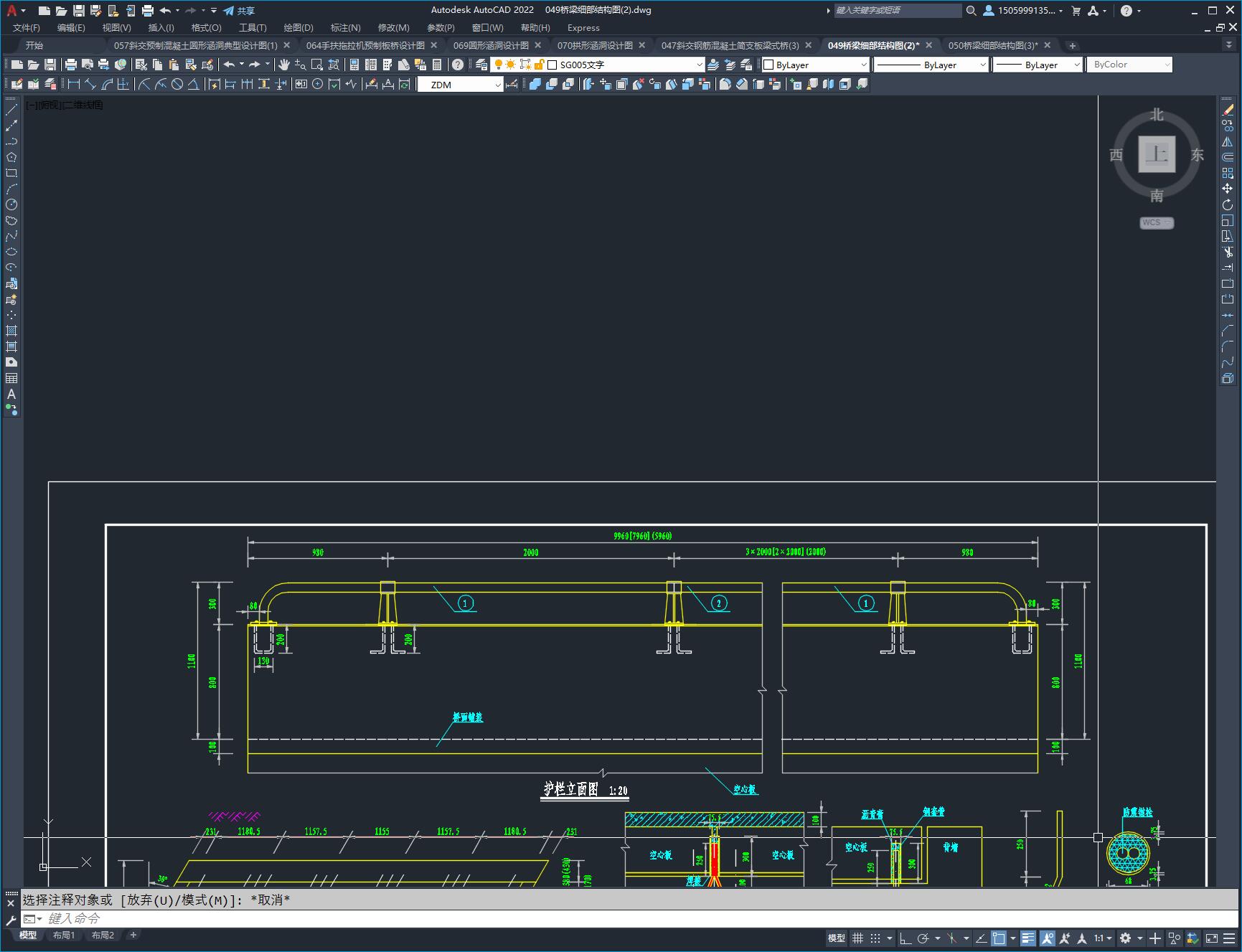The height and width of the screenshot is (952, 1242).
Task: Open the 绘图(D) menu
Action: click(x=298, y=27)
